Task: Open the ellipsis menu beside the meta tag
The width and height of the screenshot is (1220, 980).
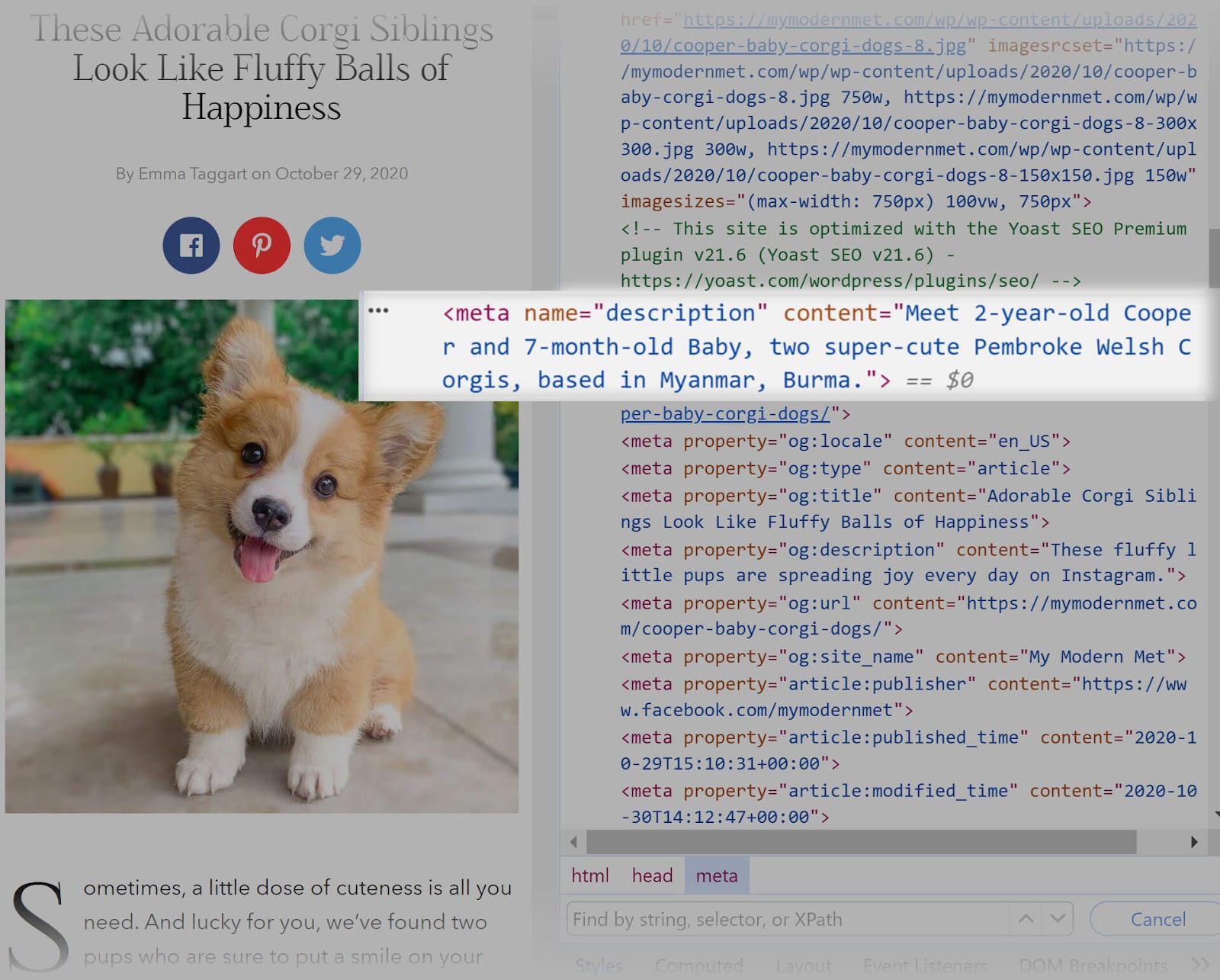Action: [x=379, y=311]
